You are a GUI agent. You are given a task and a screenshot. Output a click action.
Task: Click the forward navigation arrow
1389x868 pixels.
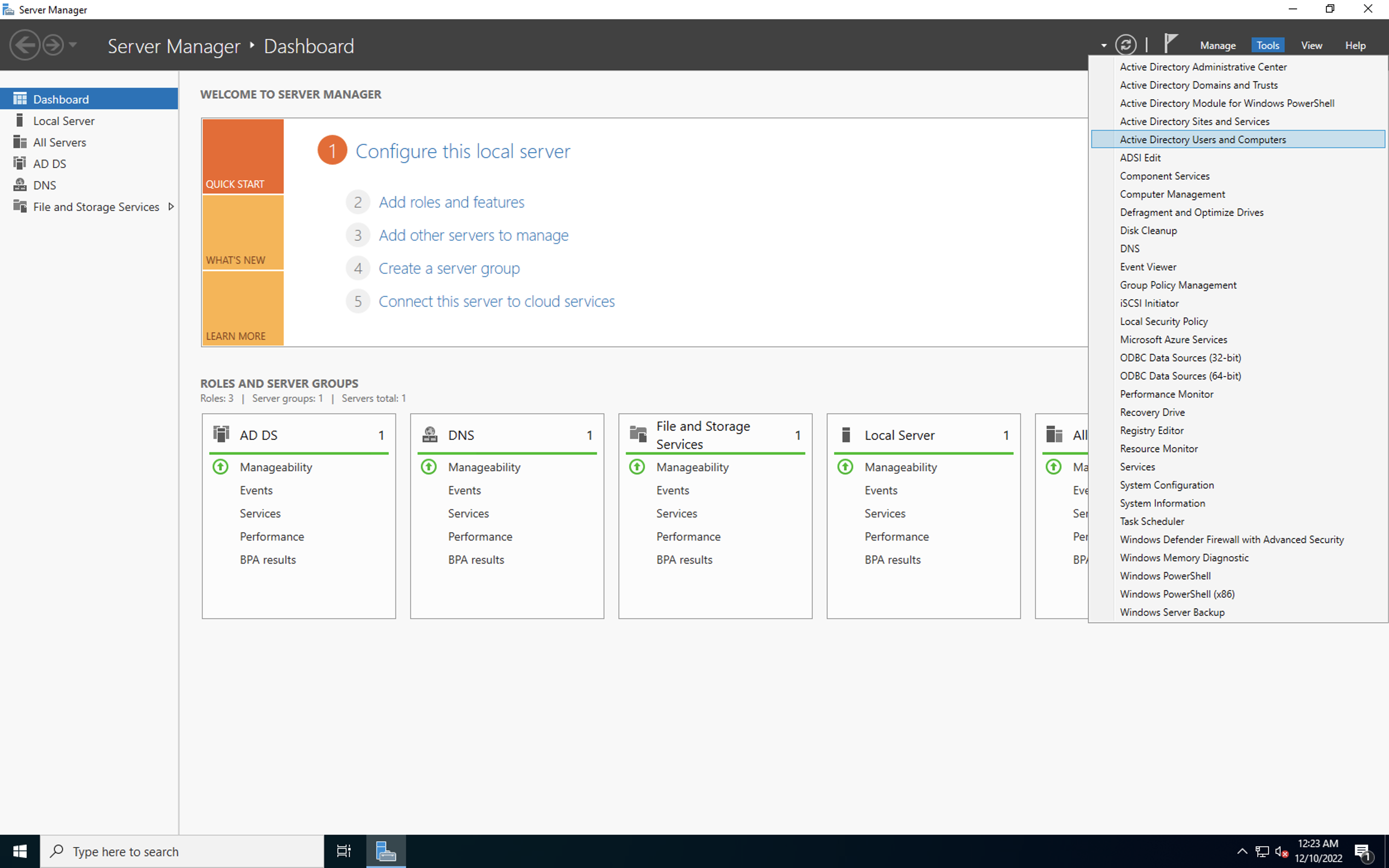coord(53,45)
